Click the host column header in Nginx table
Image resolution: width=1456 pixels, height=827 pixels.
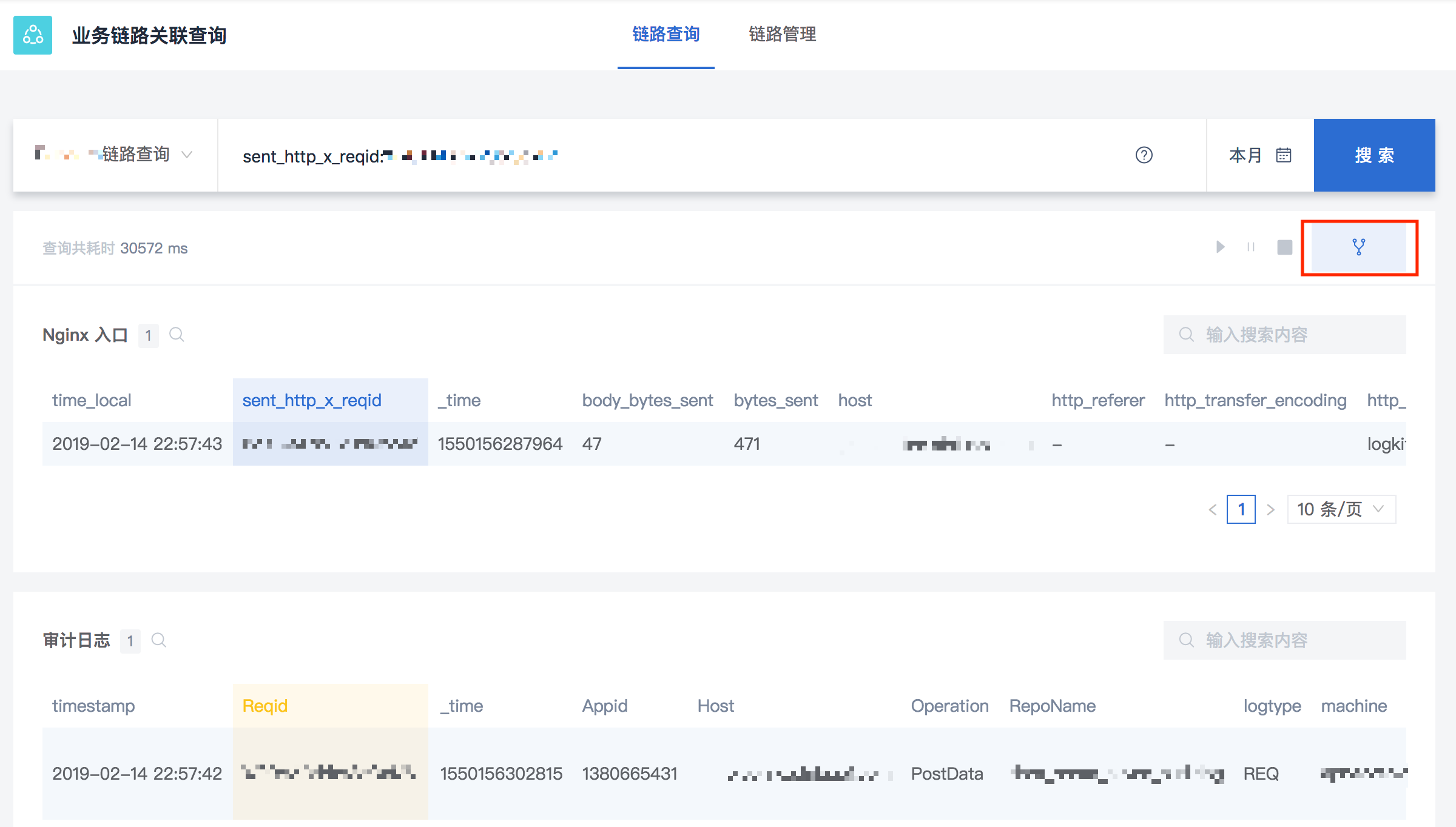(855, 400)
